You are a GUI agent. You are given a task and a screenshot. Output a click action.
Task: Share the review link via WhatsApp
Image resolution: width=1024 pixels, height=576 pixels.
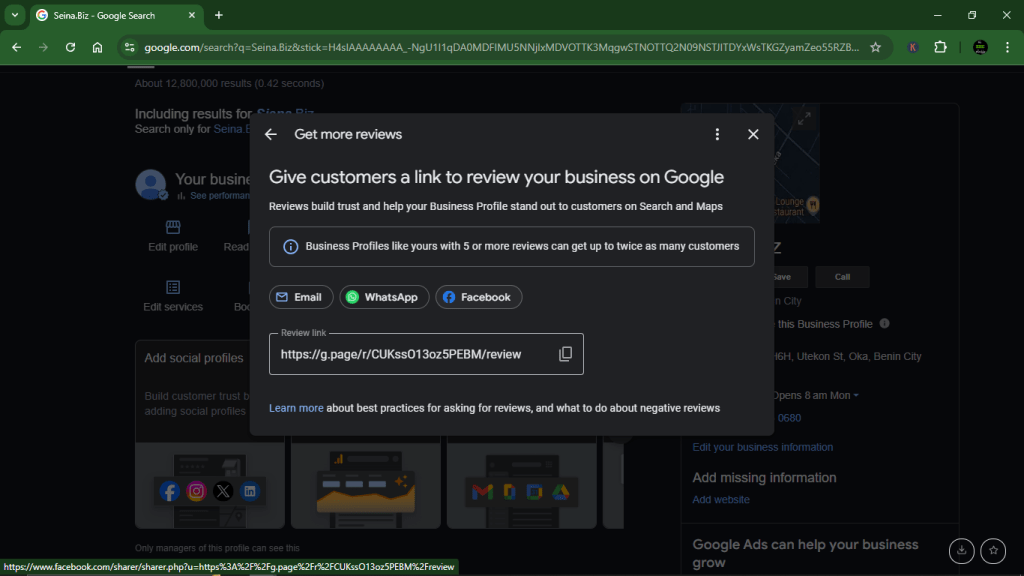384,296
